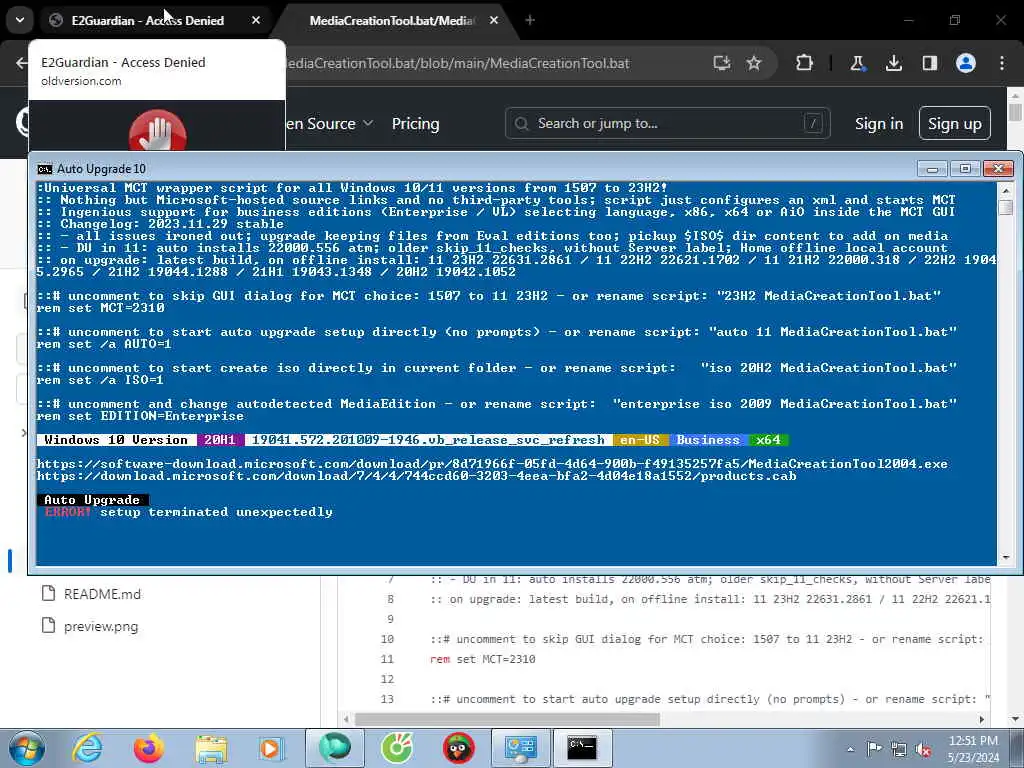Expand the GitHub Open Source dropdown

330,123
